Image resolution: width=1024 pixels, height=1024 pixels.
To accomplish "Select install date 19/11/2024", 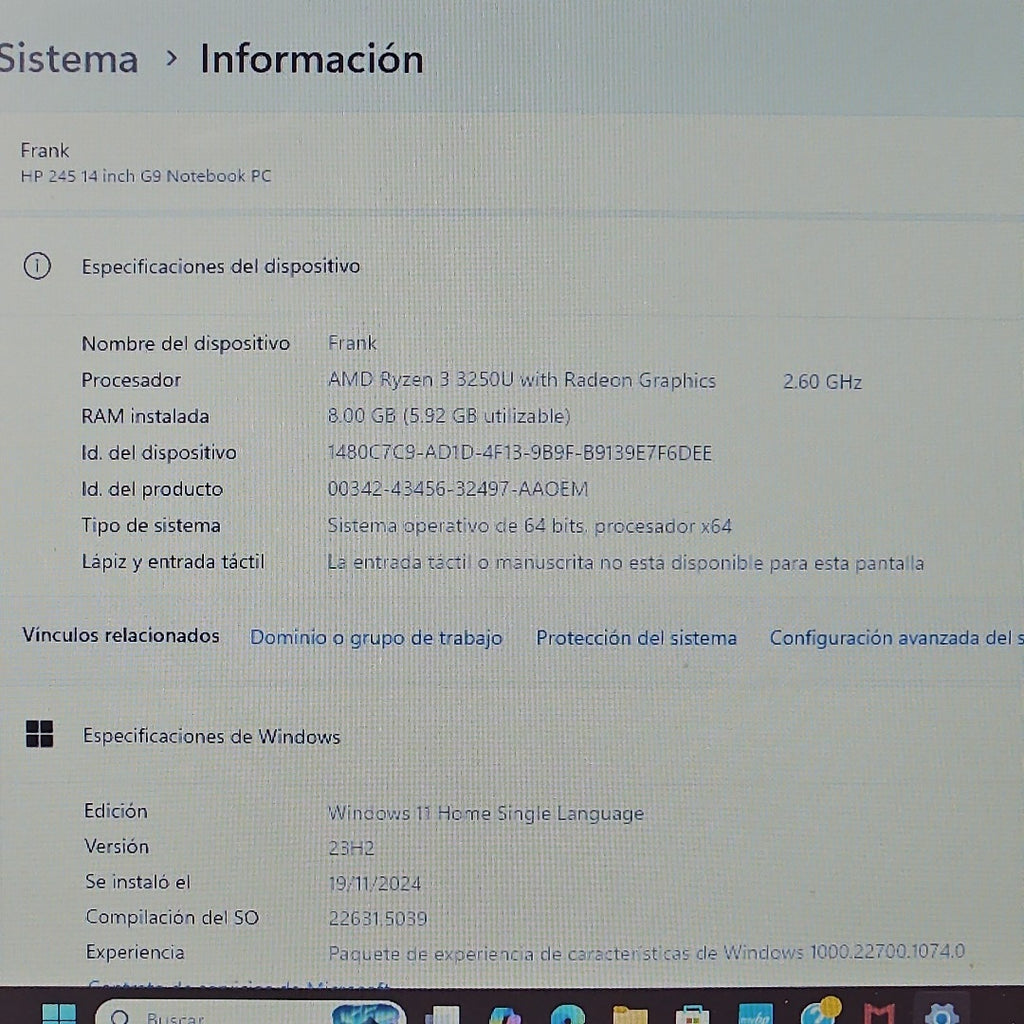I will point(375,884).
